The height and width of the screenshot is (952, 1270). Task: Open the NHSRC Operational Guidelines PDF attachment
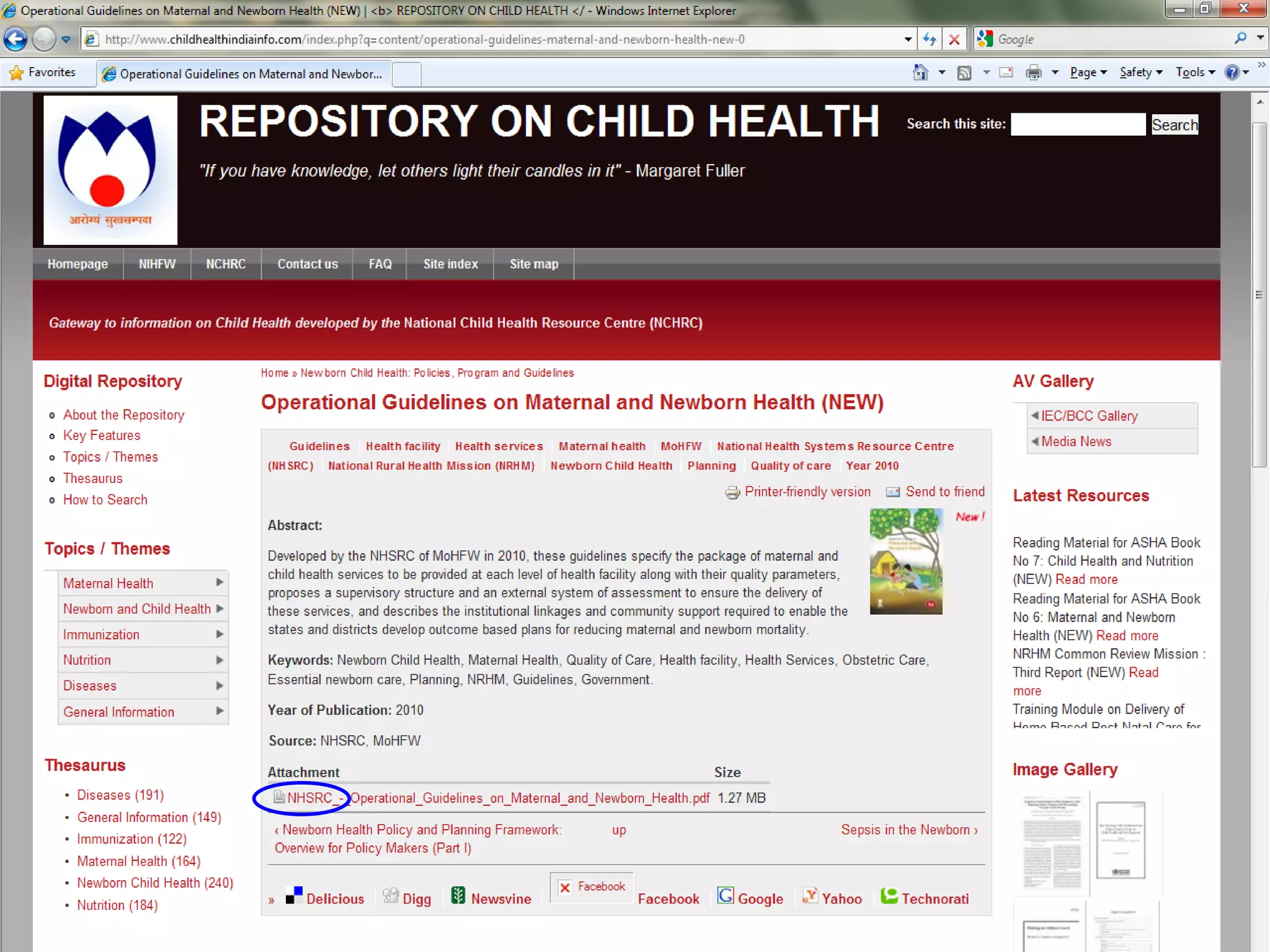pos(498,798)
